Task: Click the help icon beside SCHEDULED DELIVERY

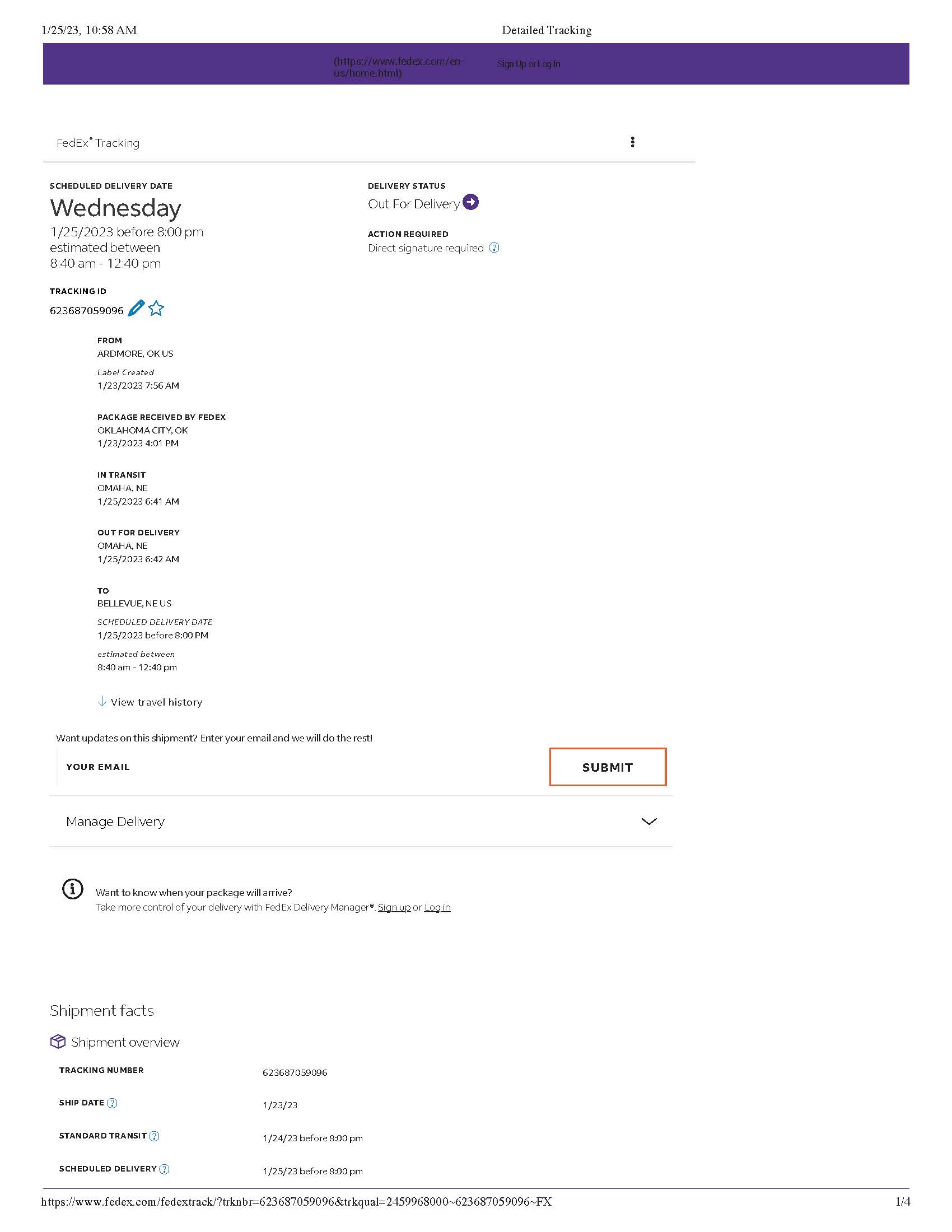Action: click(164, 1169)
